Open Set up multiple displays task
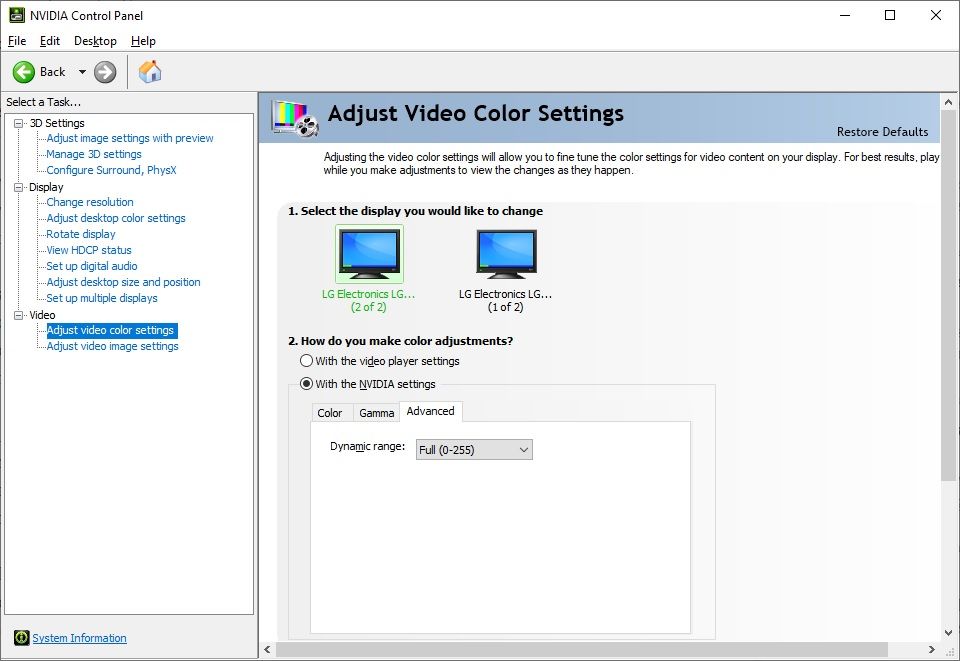The height and width of the screenshot is (661, 960). [102, 297]
